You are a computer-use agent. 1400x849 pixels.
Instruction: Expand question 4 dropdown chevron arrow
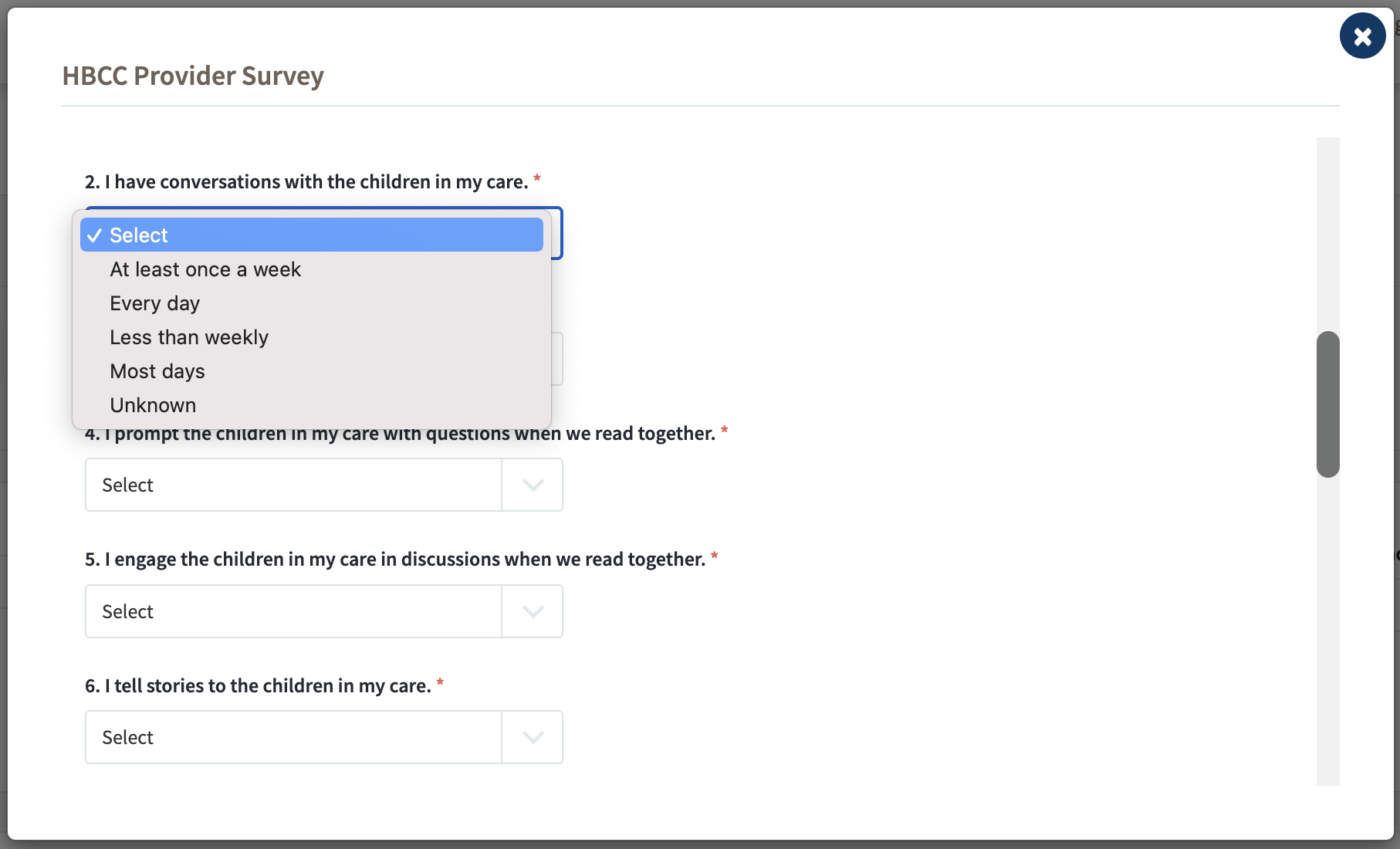pyautogui.click(x=533, y=485)
